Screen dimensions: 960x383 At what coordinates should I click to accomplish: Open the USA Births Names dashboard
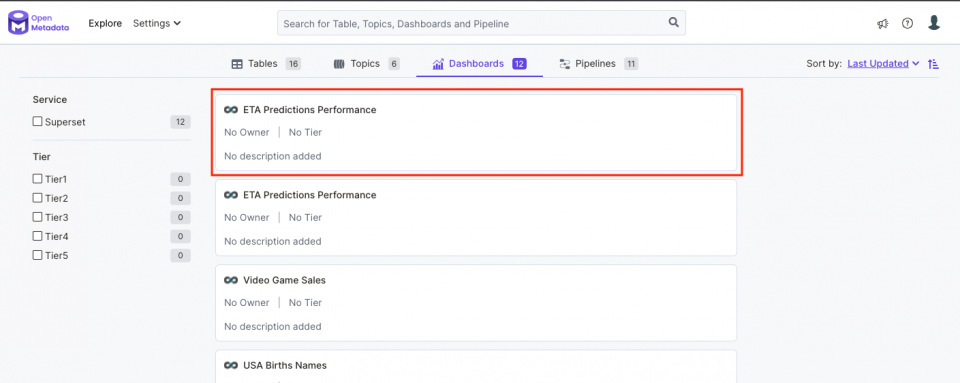coord(285,365)
